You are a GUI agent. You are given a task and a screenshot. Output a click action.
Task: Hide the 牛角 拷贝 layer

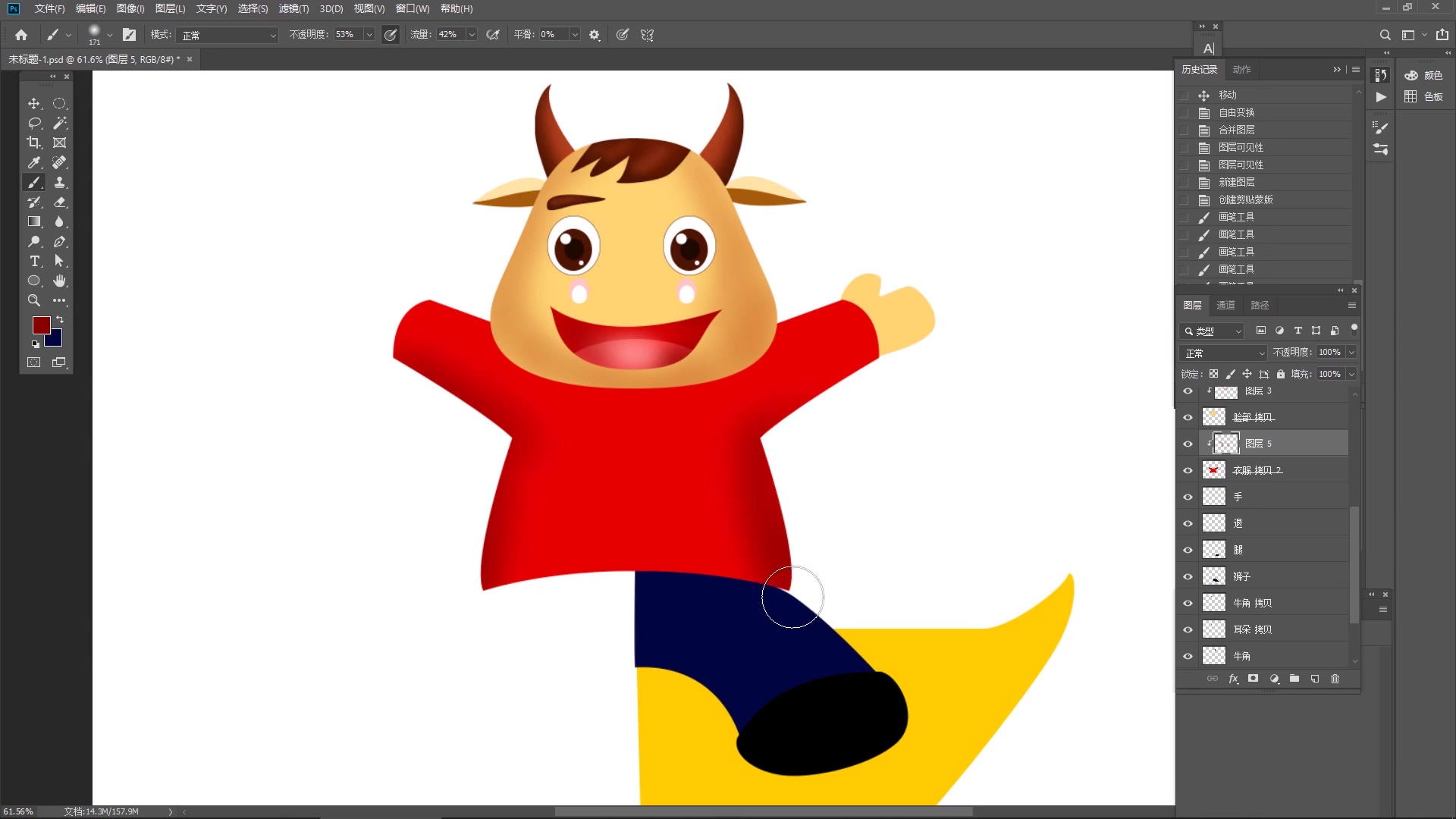(x=1188, y=603)
